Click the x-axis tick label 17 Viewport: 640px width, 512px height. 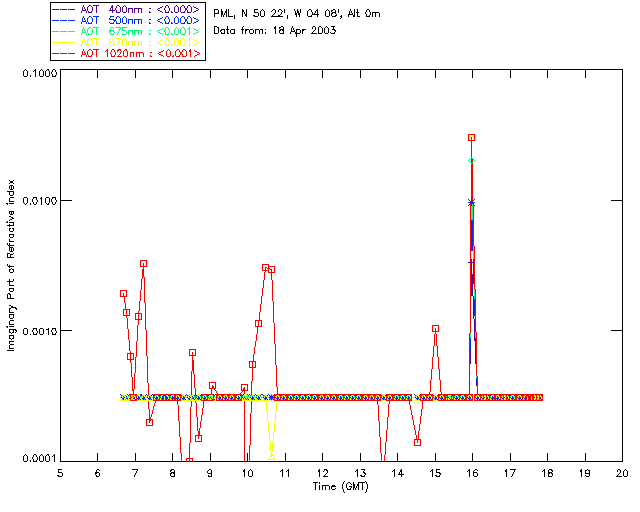(x=510, y=473)
